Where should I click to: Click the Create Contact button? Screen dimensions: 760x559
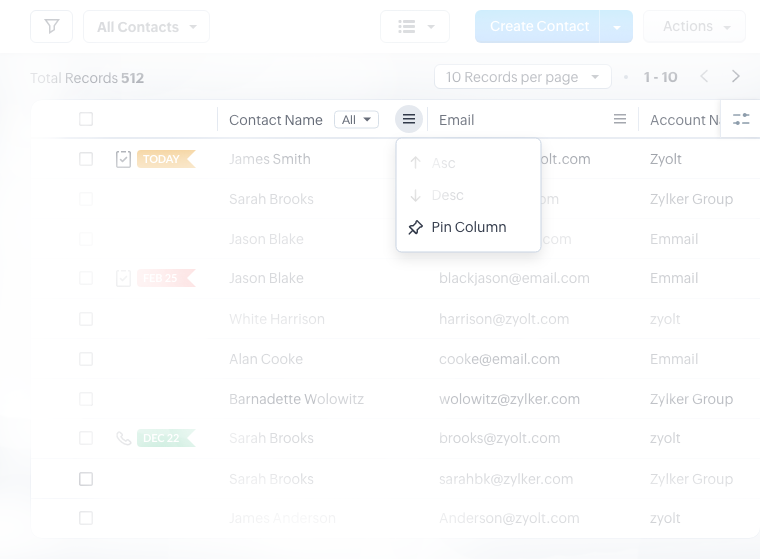coord(538,27)
